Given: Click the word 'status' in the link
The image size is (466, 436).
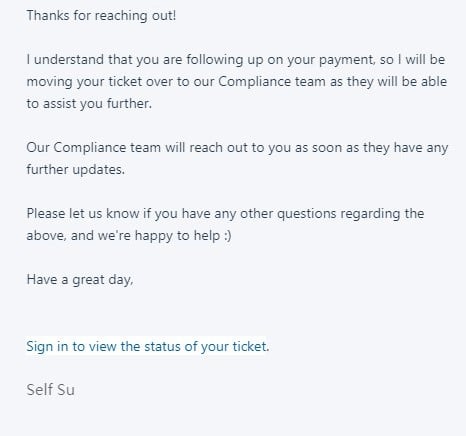Looking at the screenshot, I should [162, 346].
